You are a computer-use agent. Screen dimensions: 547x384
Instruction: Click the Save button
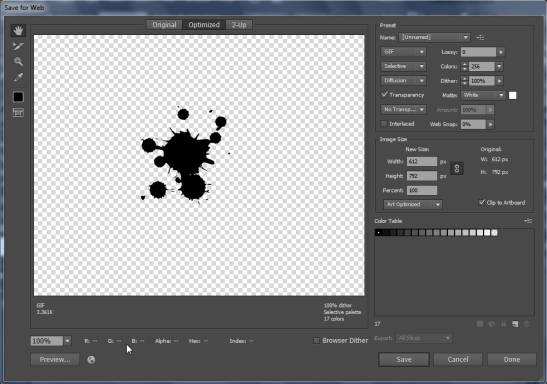click(404, 360)
